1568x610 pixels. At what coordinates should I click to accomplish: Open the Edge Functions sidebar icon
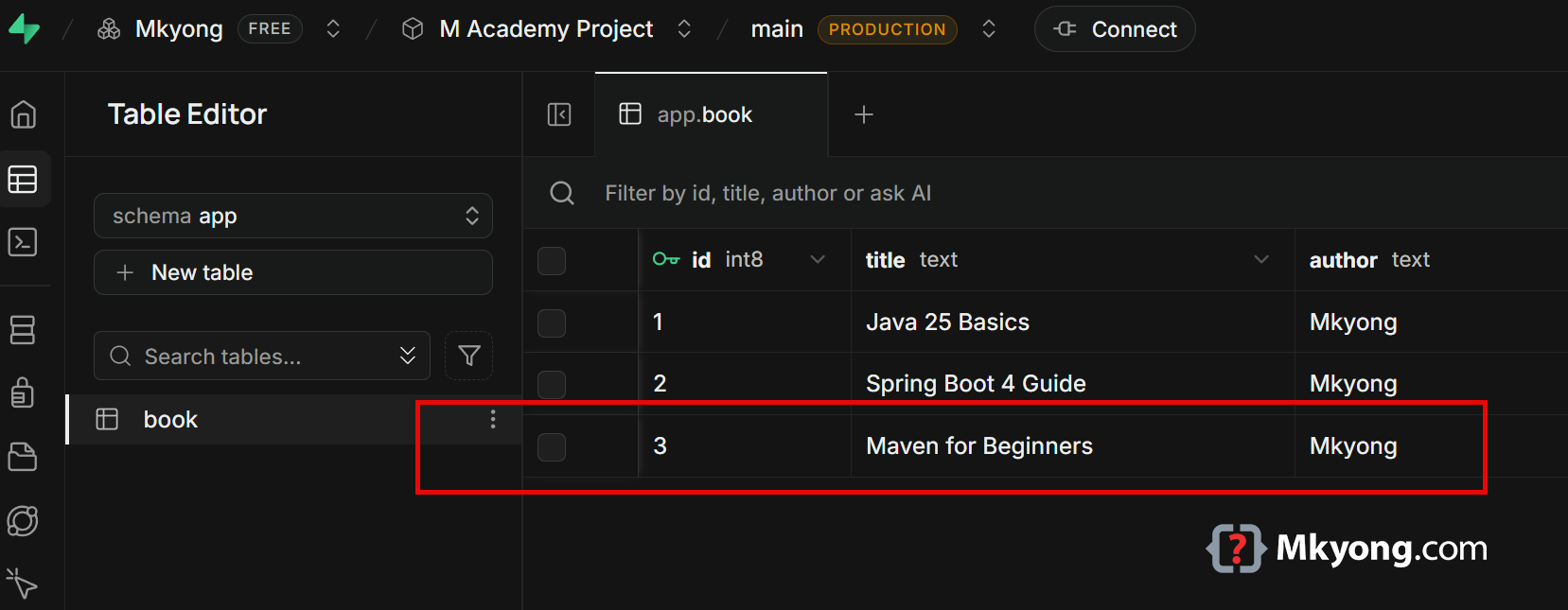pos(23,521)
